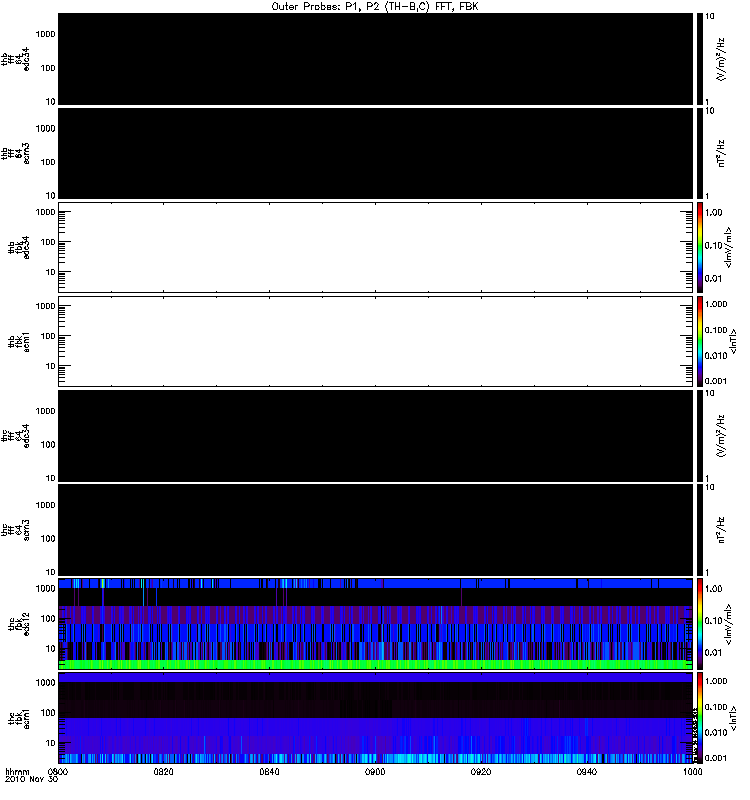Click the thc fff scm3 black color bar
The height and width of the screenshot is (800, 750).
point(700,530)
